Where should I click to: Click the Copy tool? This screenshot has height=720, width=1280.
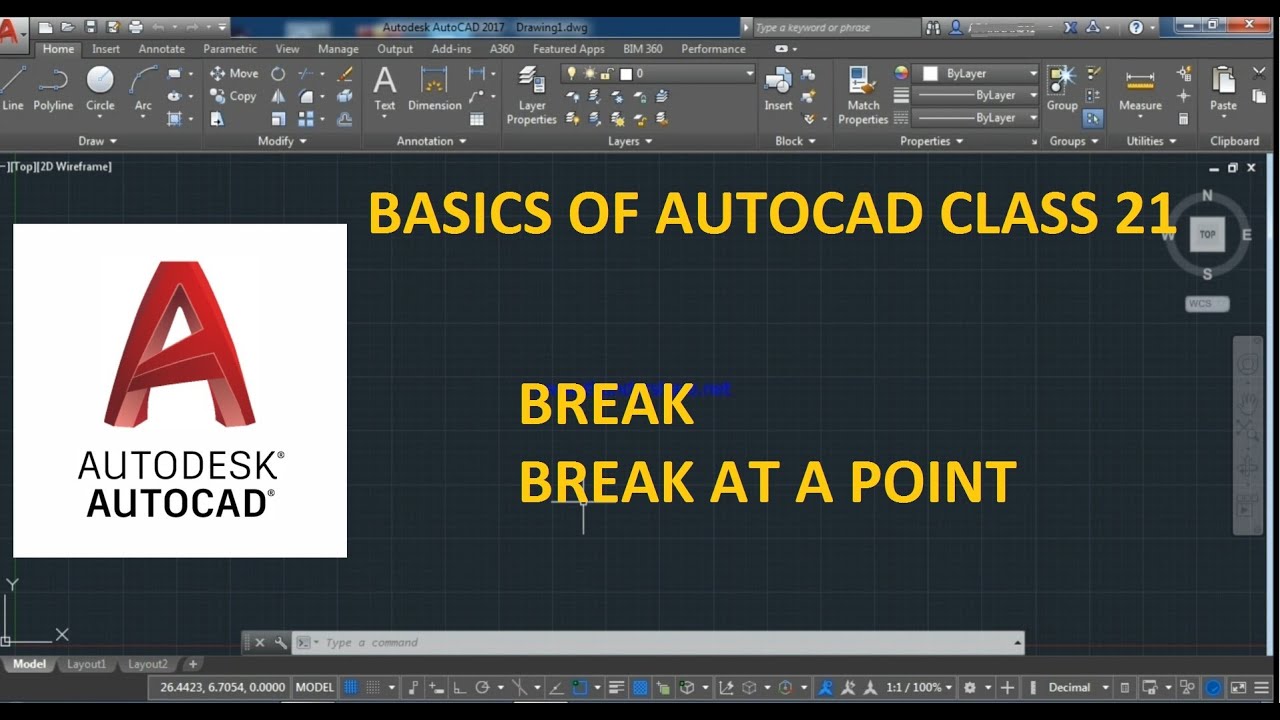[232, 96]
